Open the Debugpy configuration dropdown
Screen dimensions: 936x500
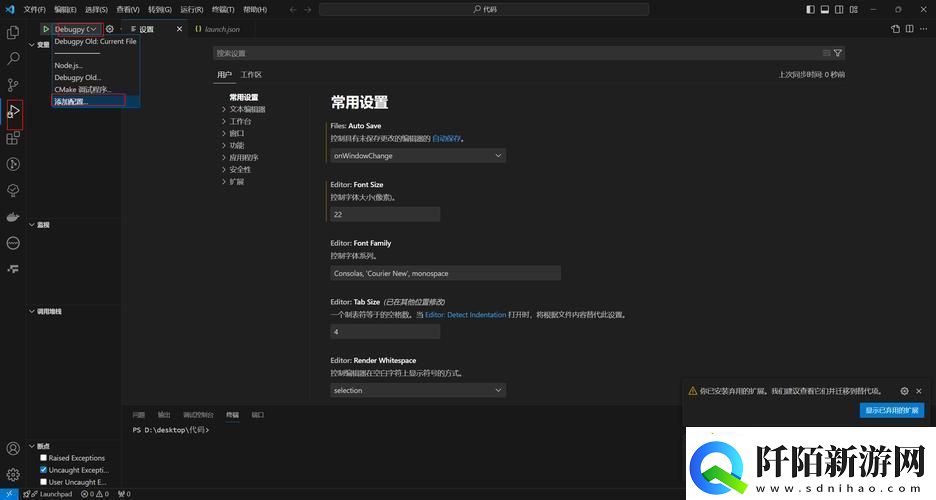point(75,29)
